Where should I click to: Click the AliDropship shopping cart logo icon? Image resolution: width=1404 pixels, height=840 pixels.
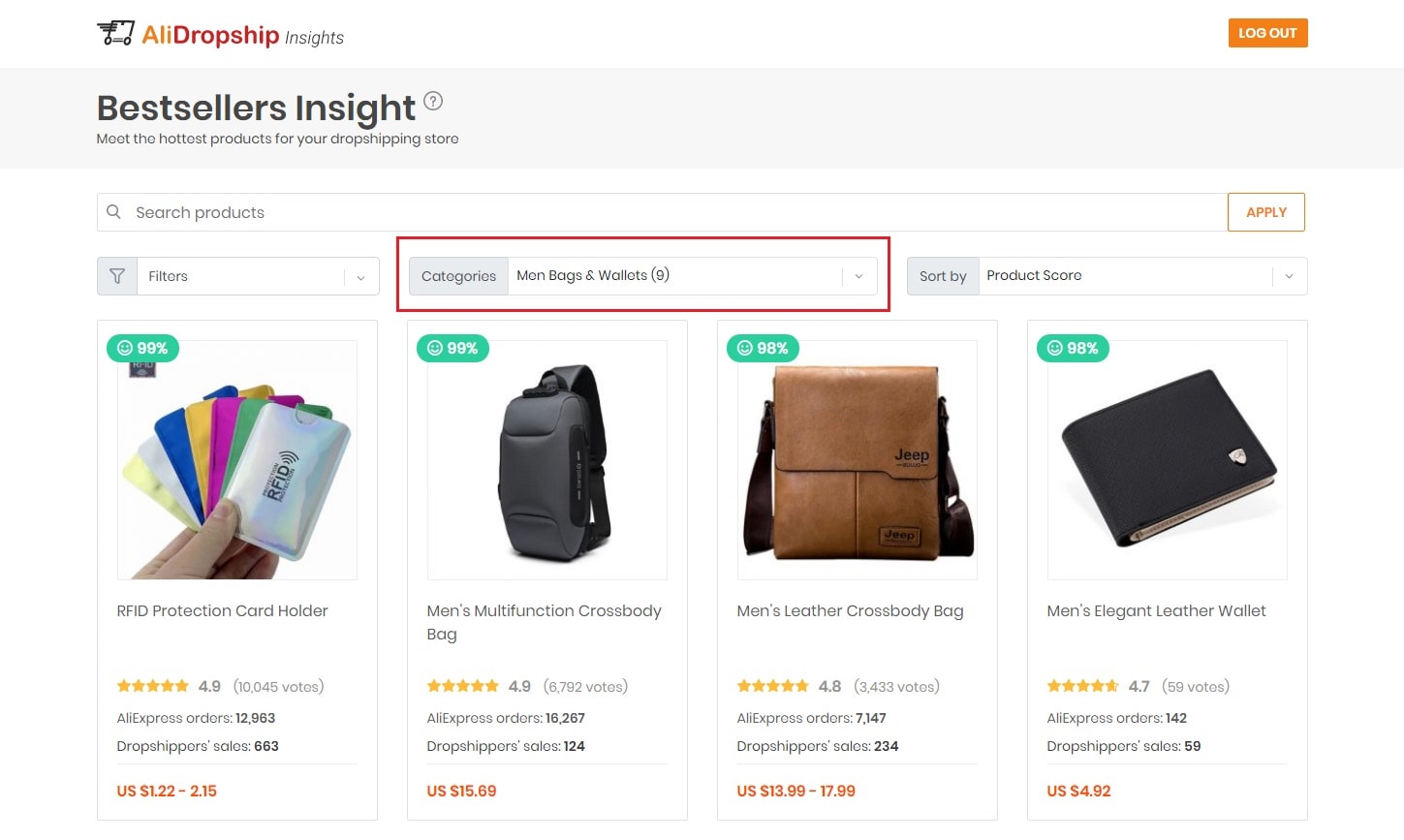[x=115, y=33]
